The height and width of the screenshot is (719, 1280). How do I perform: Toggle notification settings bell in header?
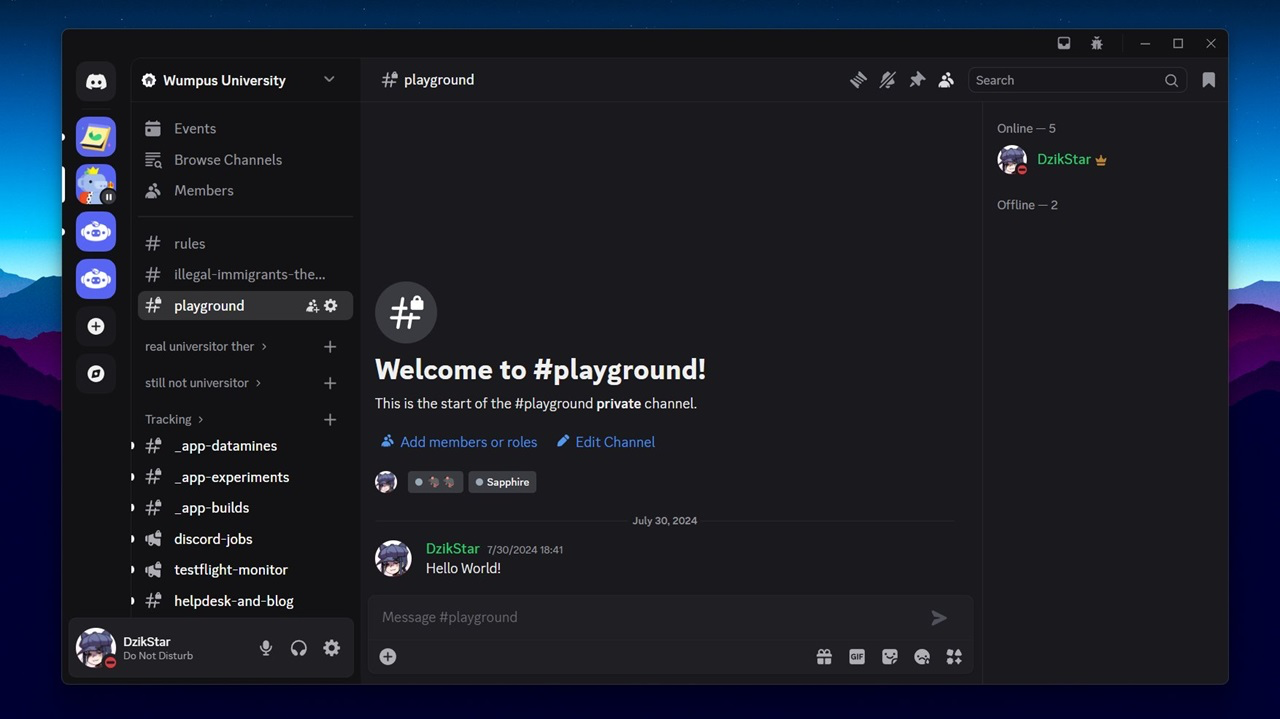click(887, 80)
